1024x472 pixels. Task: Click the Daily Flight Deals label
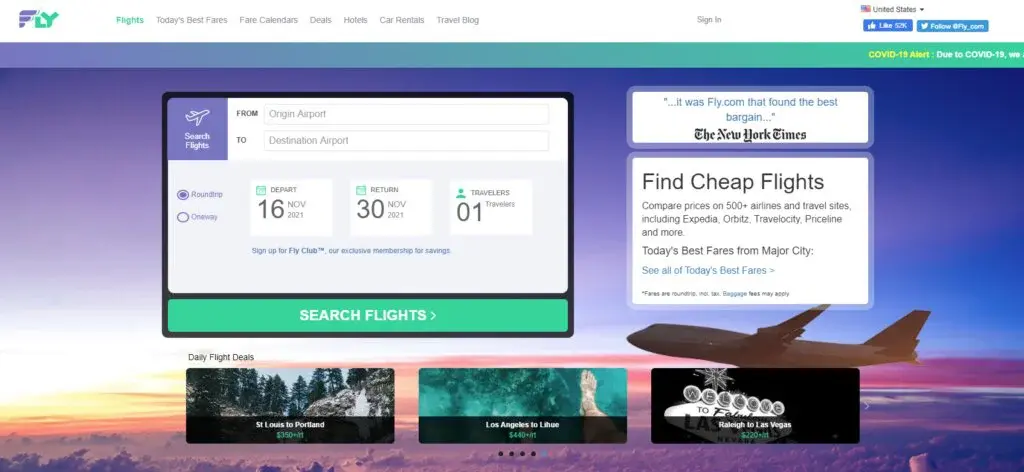[x=221, y=357]
